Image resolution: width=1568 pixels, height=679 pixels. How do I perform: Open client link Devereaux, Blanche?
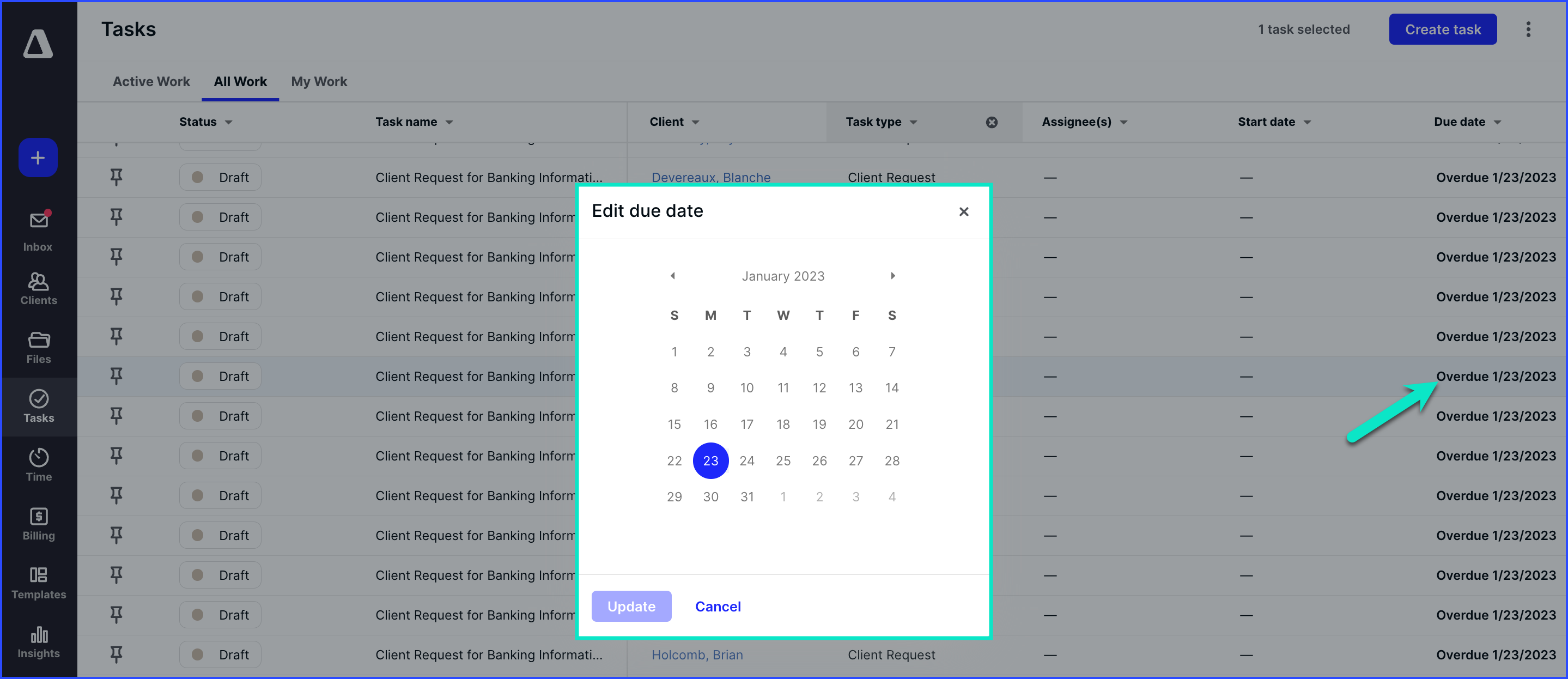click(x=711, y=177)
